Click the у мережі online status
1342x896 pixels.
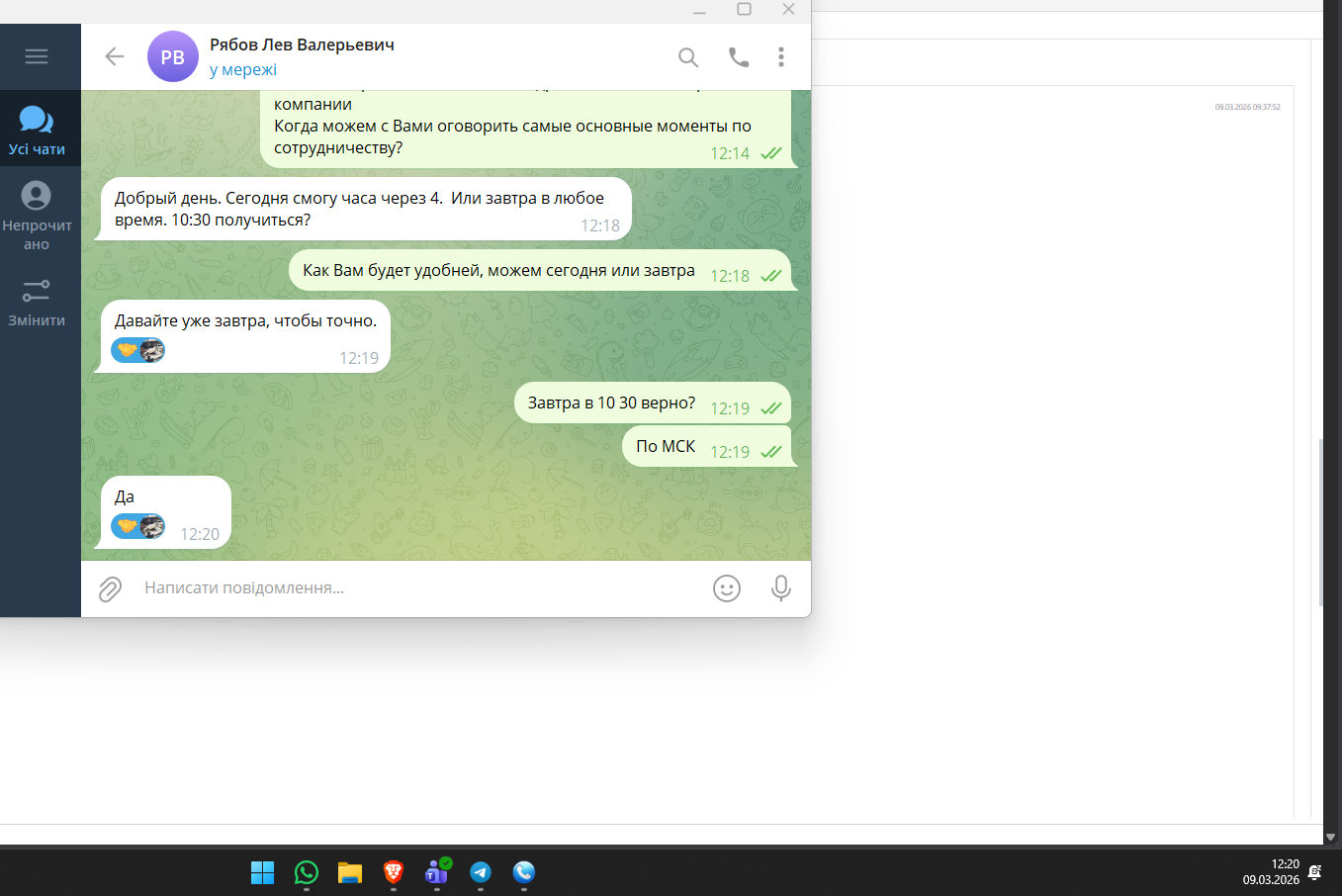click(x=243, y=70)
